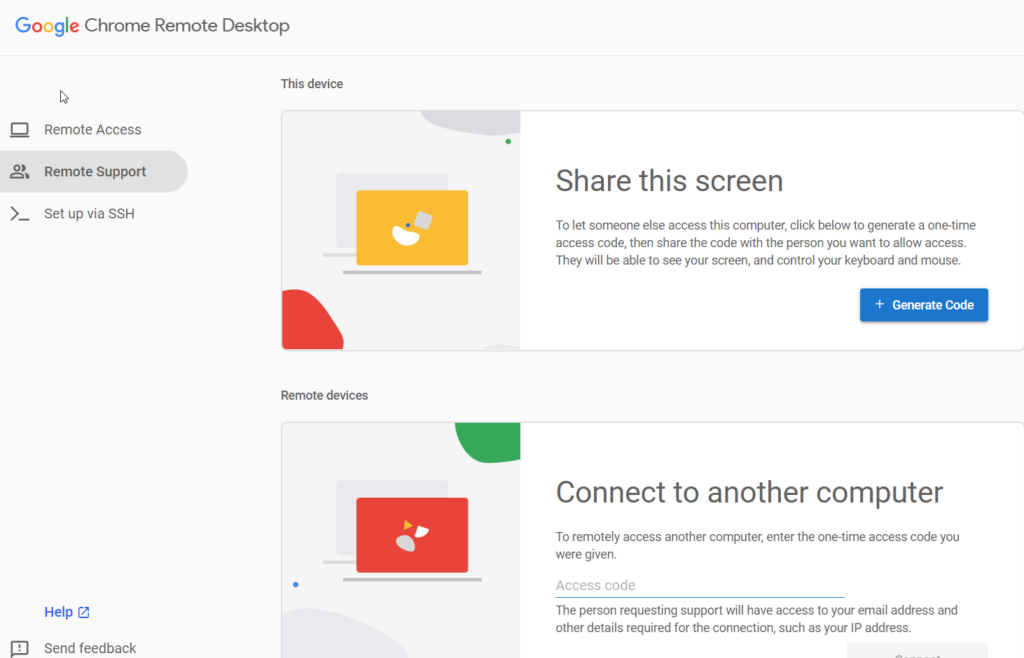Click the red Connect to another computer illustration
This screenshot has width=1024, height=658.
pyautogui.click(x=401, y=540)
